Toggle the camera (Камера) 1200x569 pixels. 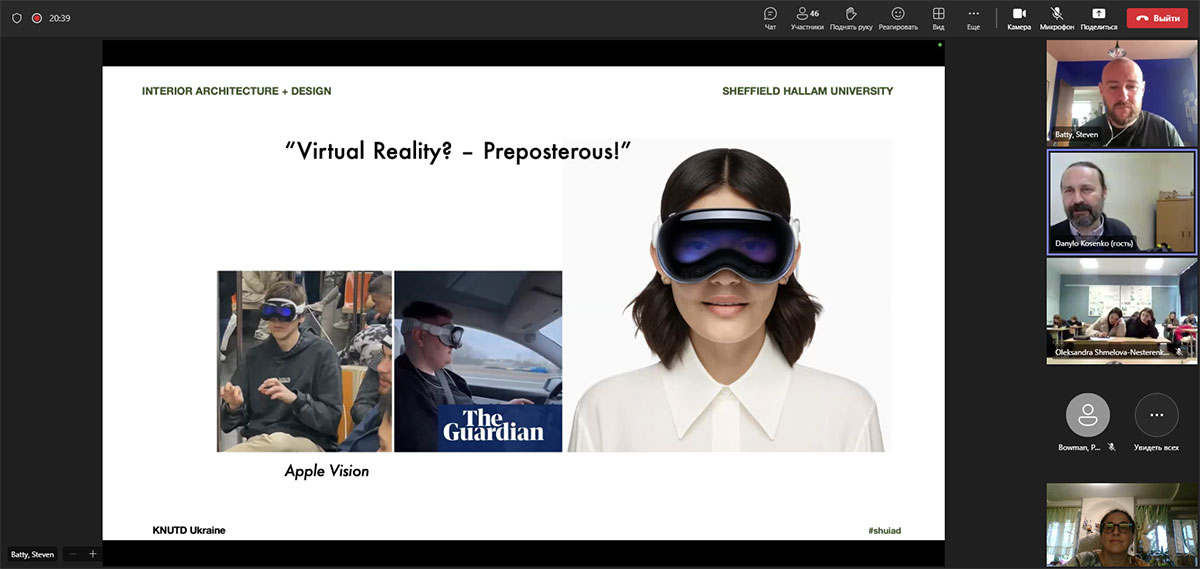point(1019,18)
